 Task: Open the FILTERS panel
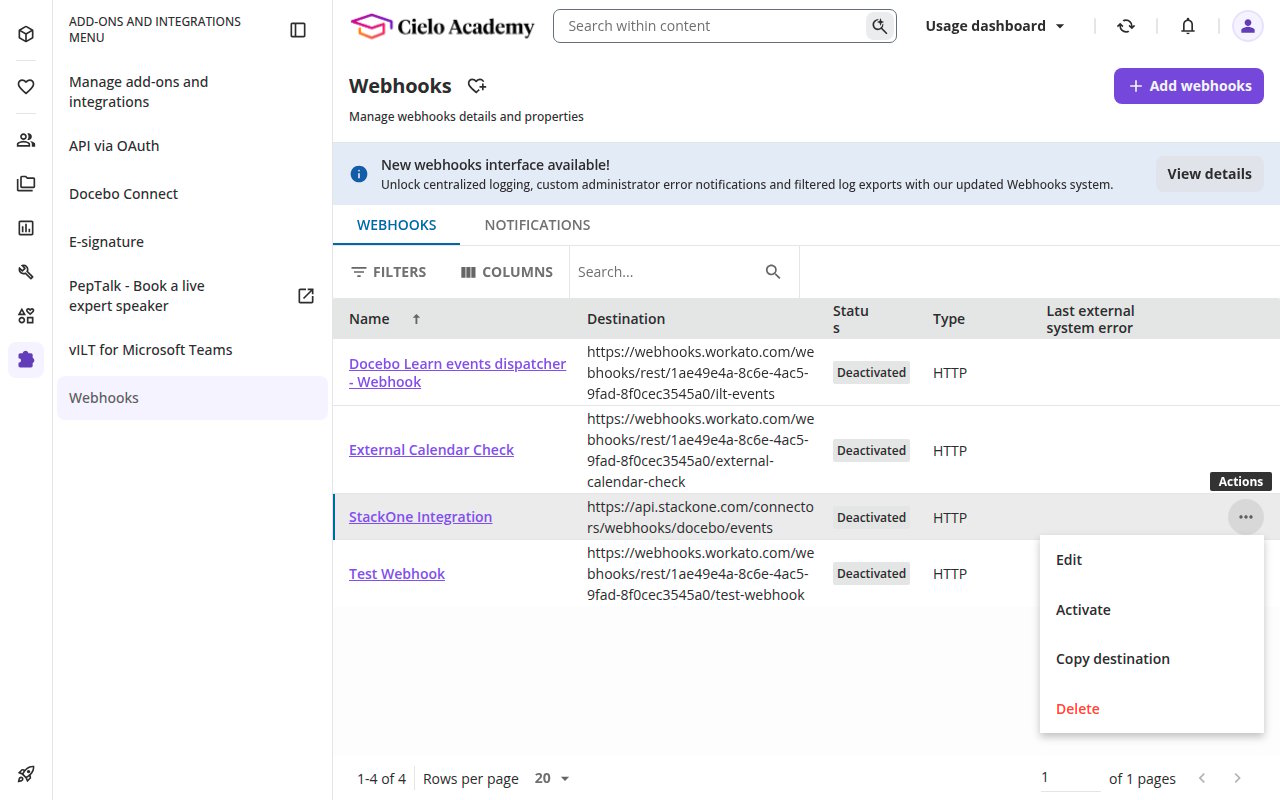[388, 272]
